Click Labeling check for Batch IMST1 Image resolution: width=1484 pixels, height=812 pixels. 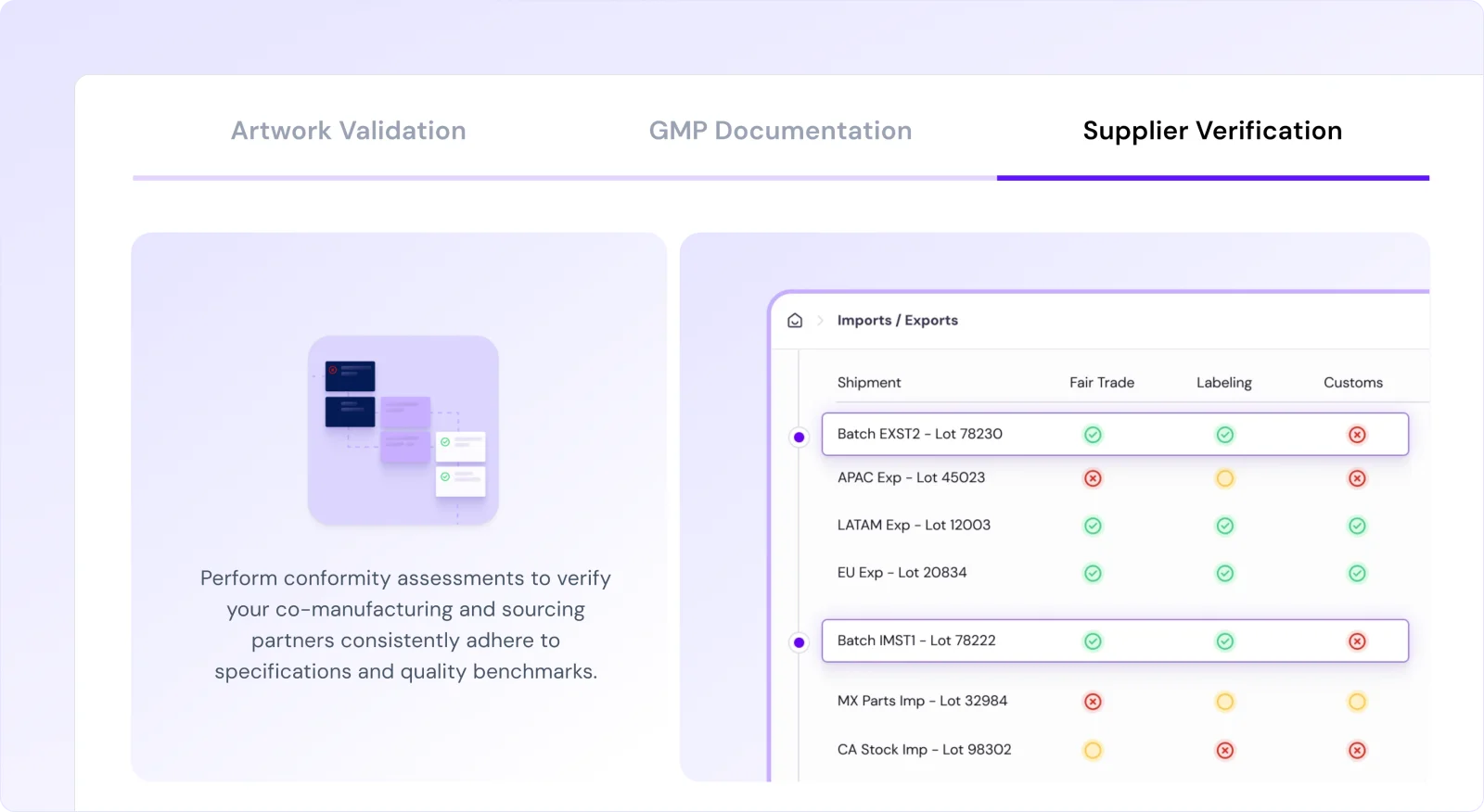point(1224,641)
